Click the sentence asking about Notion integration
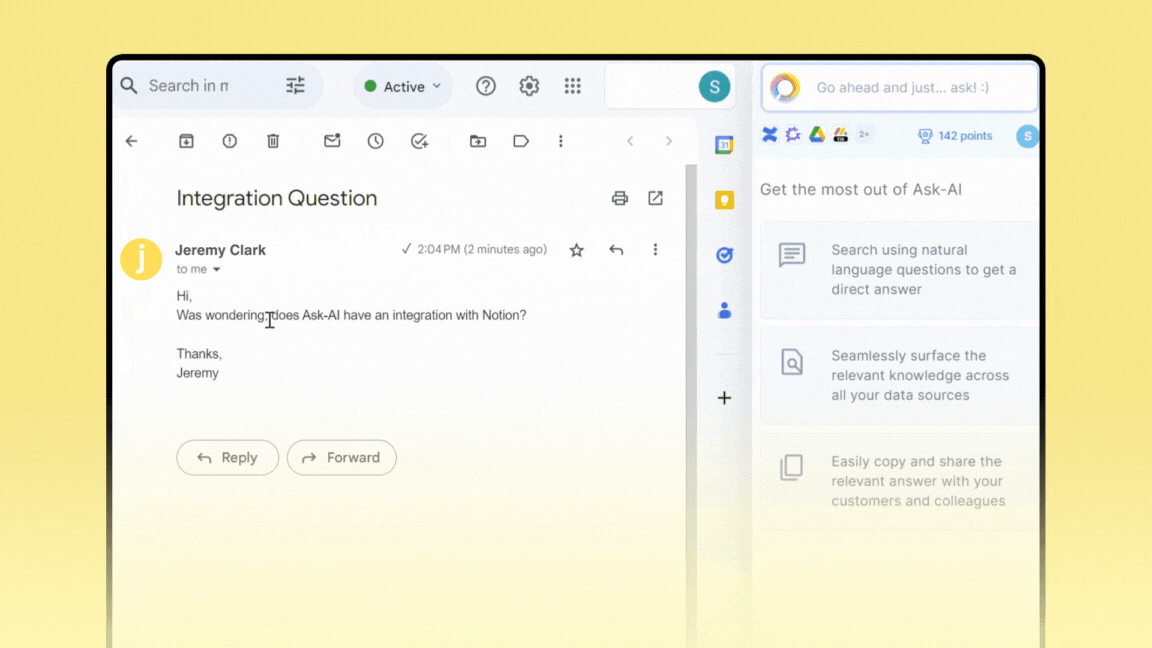 (351, 315)
